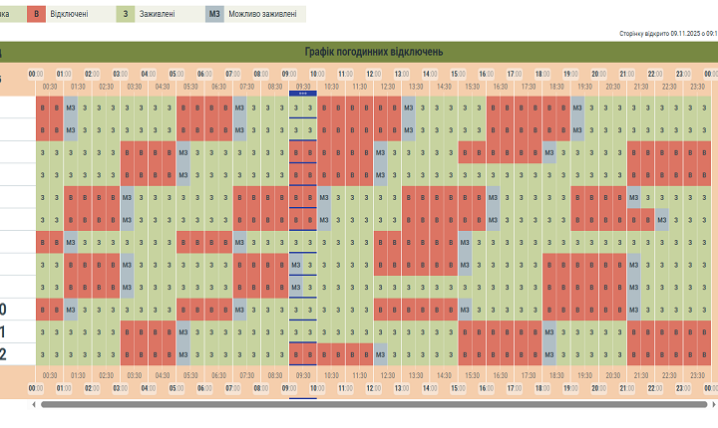This screenshot has width=718, height=428.
Task: Click the 22:00 hour label in top header
Action: pyautogui.click(x=656, y=74)
